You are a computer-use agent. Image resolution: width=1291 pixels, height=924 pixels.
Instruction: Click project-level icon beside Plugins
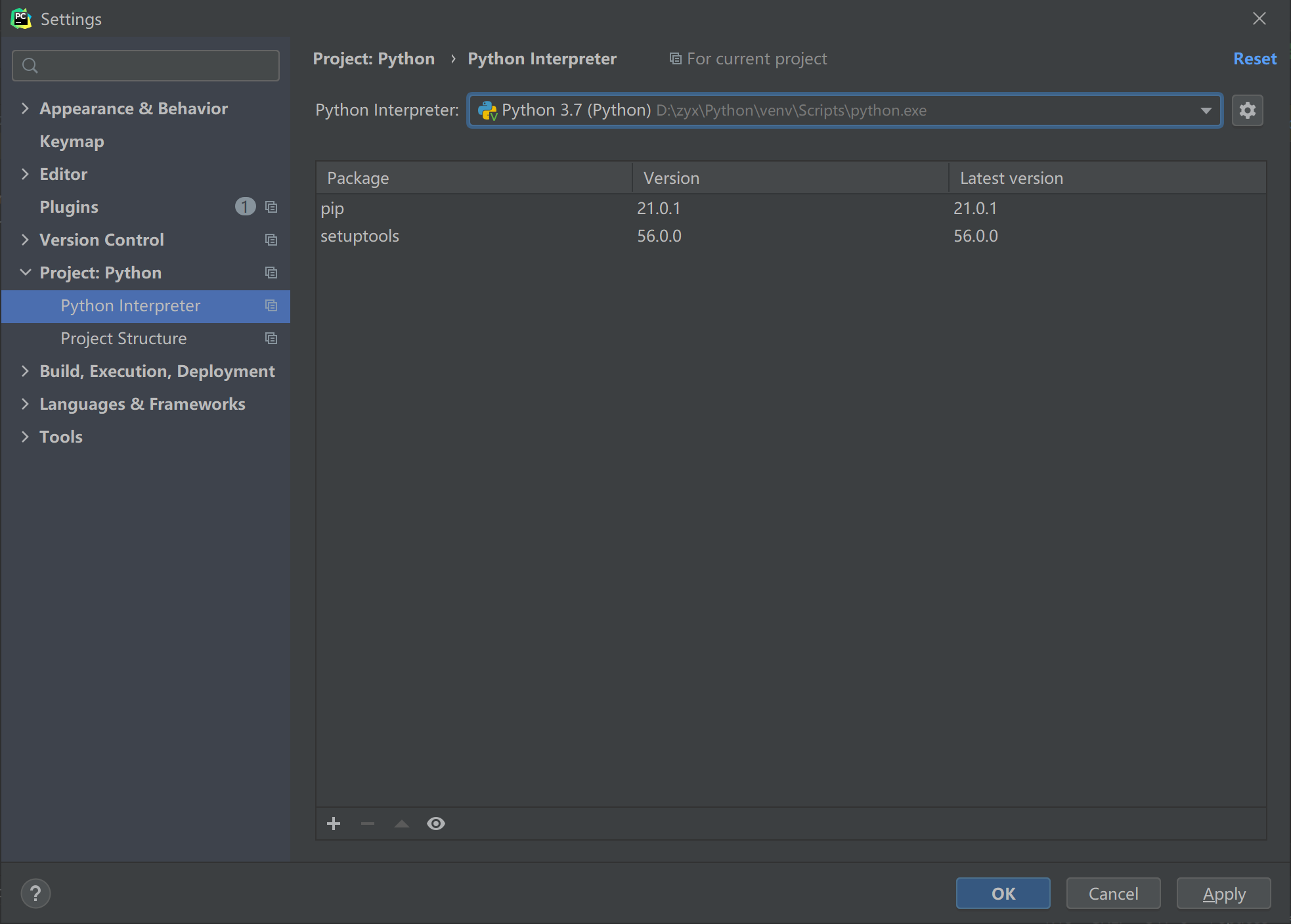point(271,207)
